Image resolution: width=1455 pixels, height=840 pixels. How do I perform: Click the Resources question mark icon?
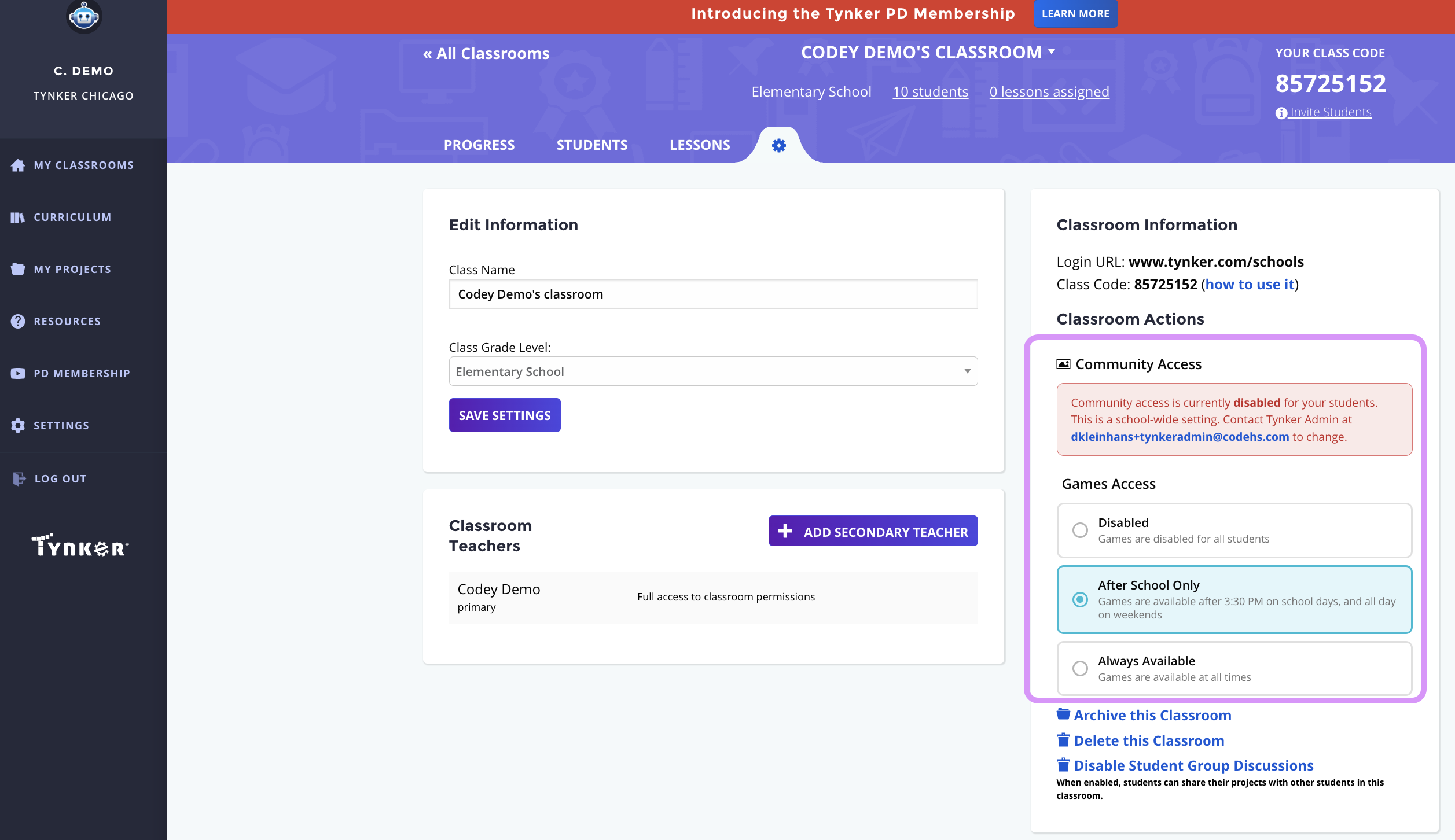click(18, 321)
